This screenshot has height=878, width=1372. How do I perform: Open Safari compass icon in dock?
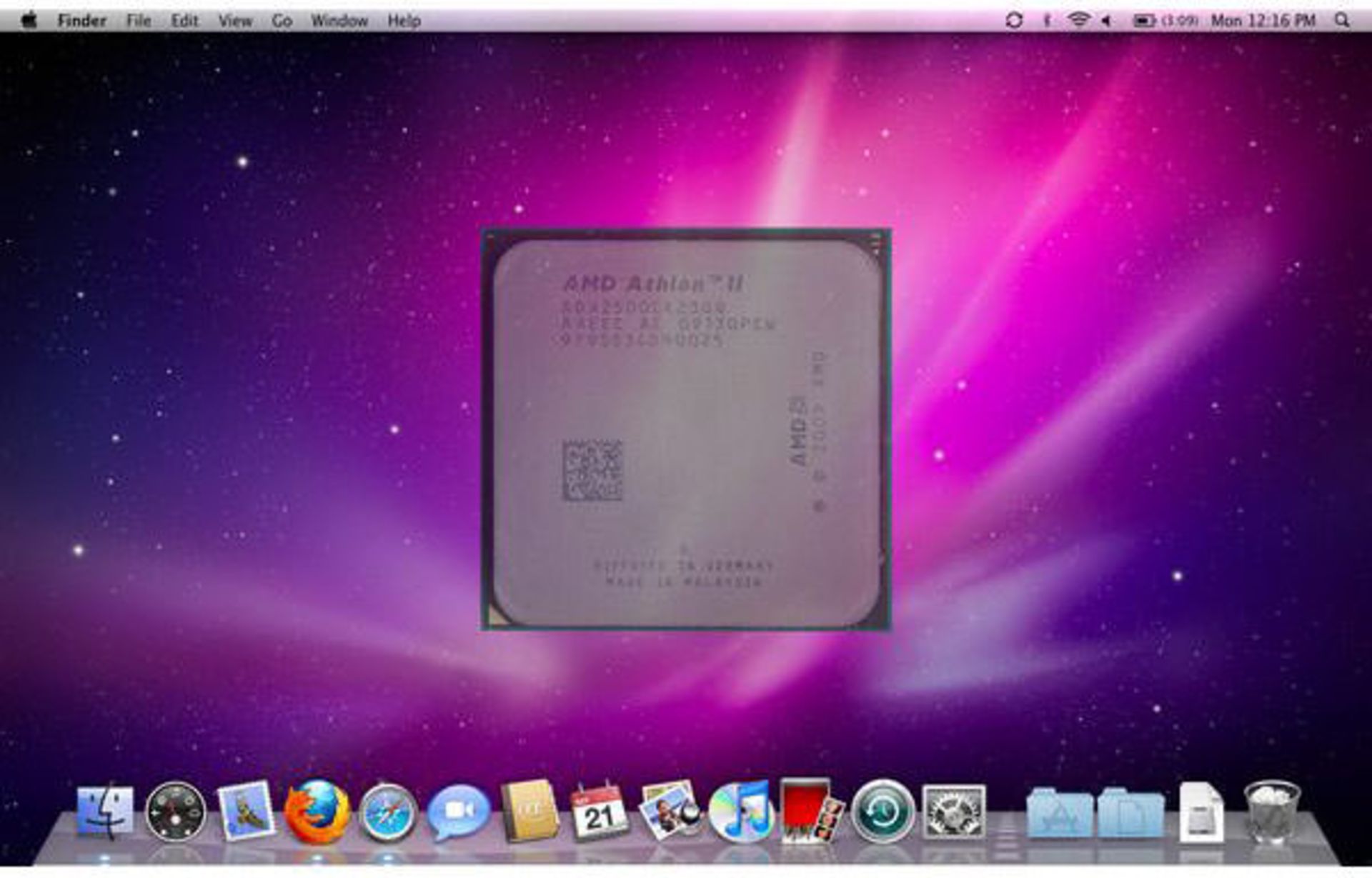(387, 813)
